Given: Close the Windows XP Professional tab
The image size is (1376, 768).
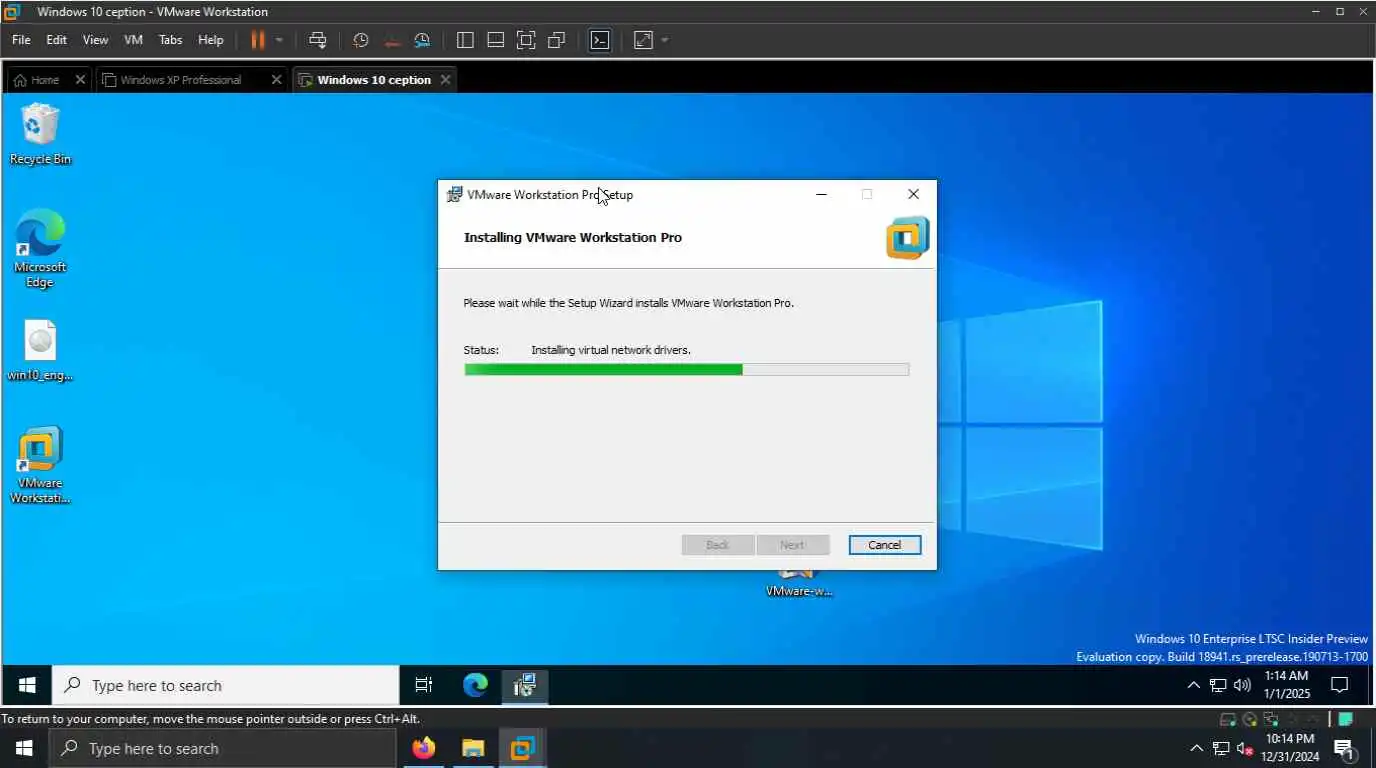Looking at the screenshot, I should pos(277,80).
